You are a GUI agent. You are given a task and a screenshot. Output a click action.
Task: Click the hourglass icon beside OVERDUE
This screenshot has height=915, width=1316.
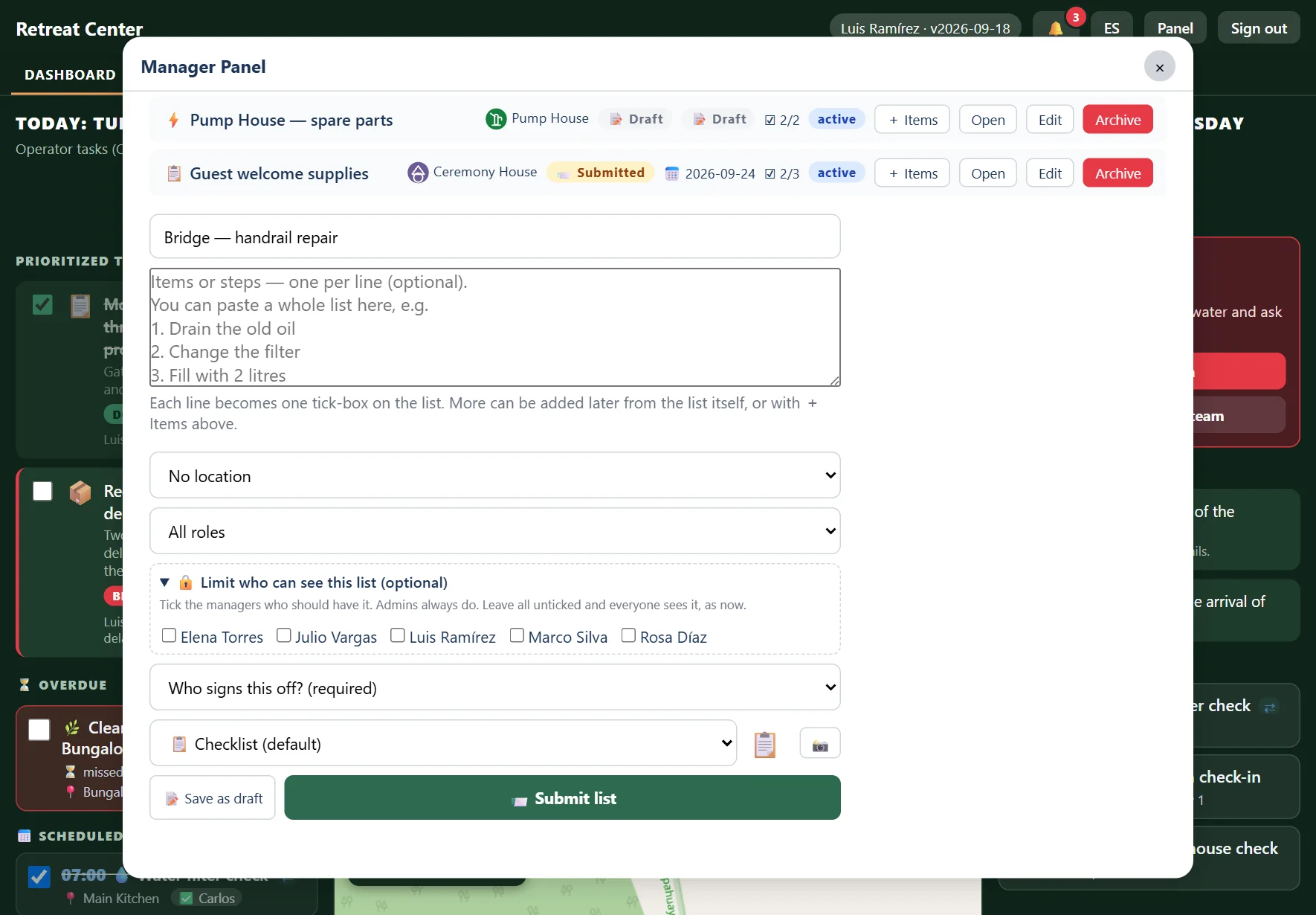25,684
